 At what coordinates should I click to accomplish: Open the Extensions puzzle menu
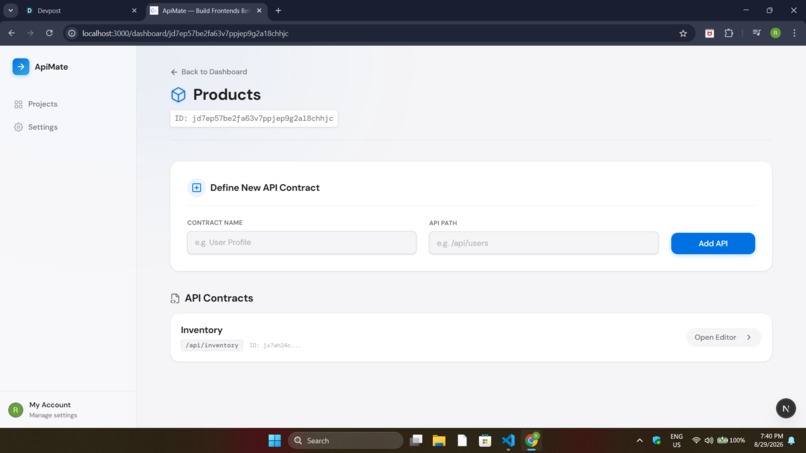click(728, 33)
